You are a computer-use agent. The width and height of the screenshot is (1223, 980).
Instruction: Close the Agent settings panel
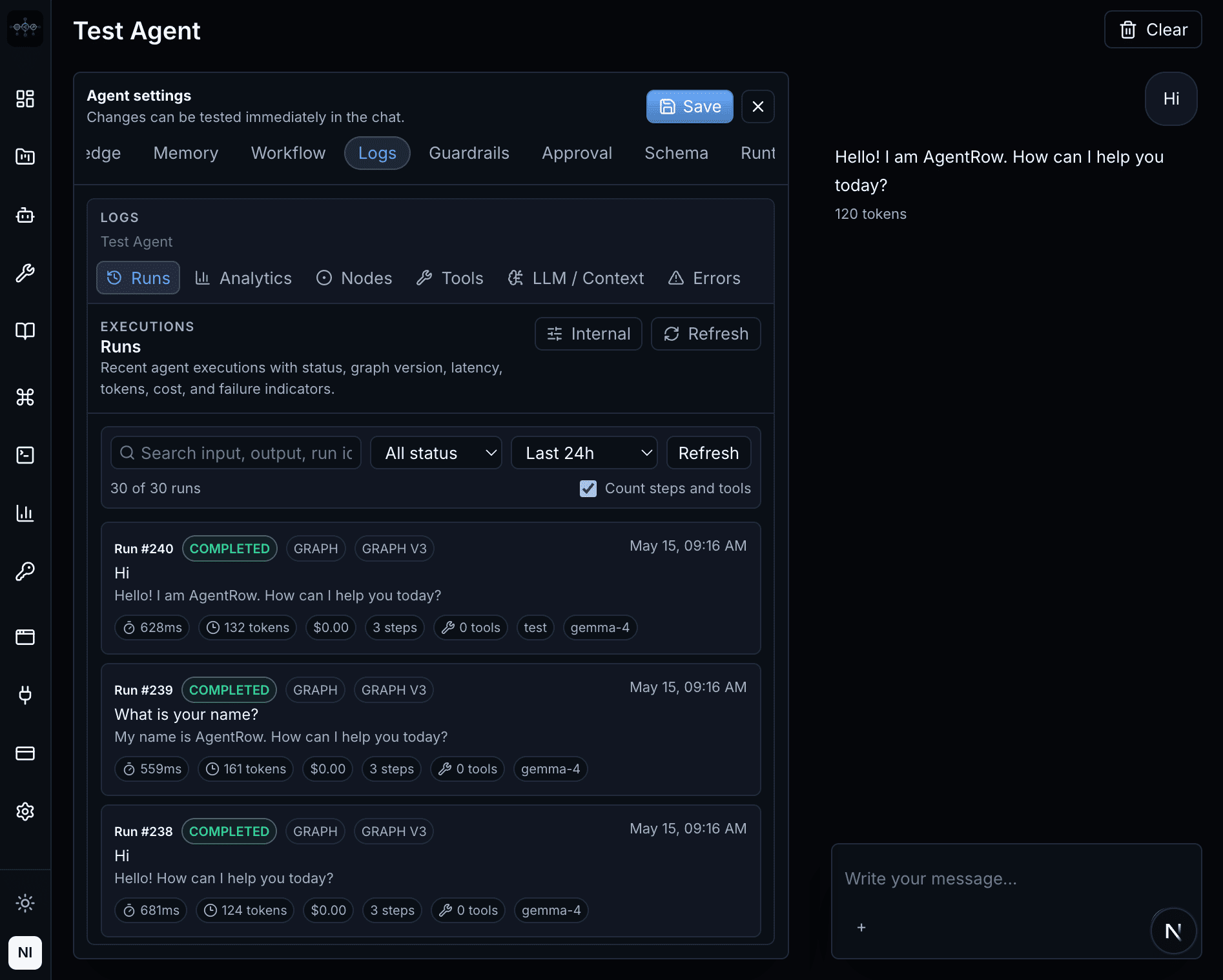coord(758,107)
